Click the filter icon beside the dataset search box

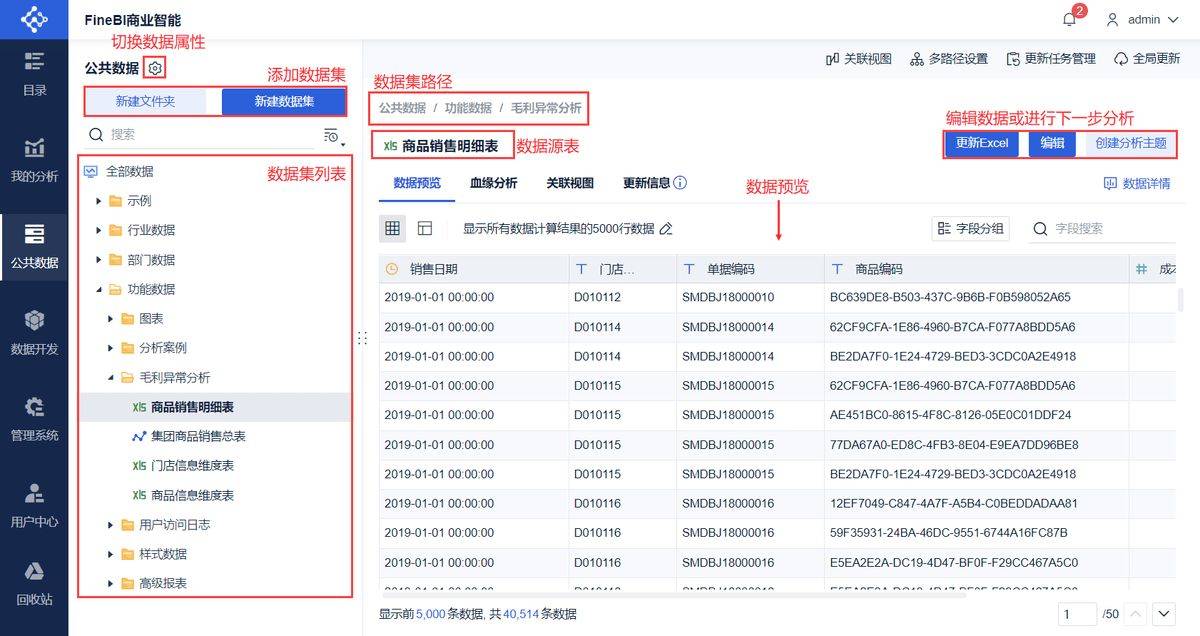click(x=331, y=134)
